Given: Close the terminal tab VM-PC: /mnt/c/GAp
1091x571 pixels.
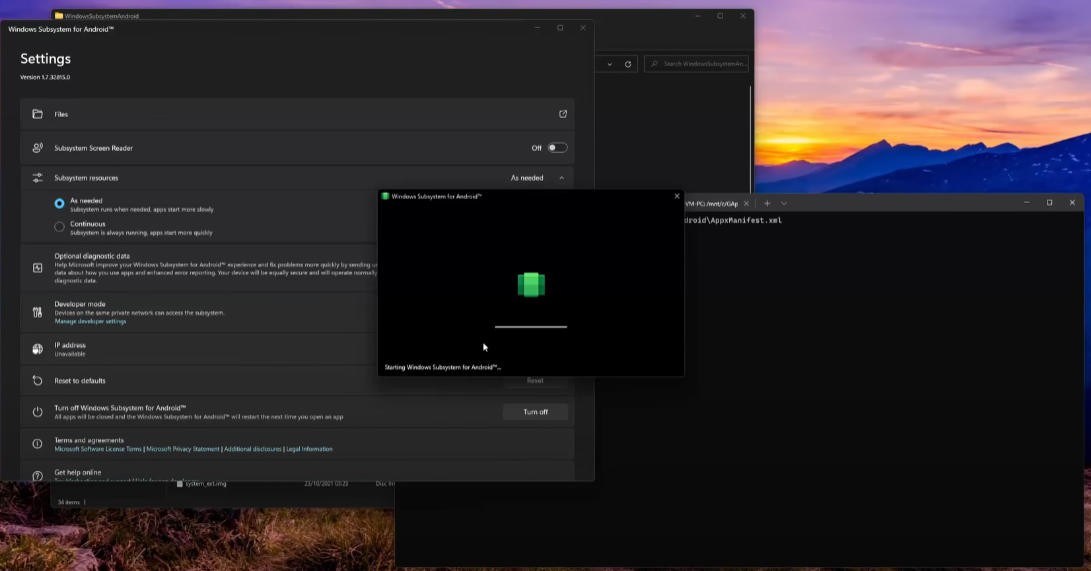Looking at the screenshot, I should (x=747, y=204).
